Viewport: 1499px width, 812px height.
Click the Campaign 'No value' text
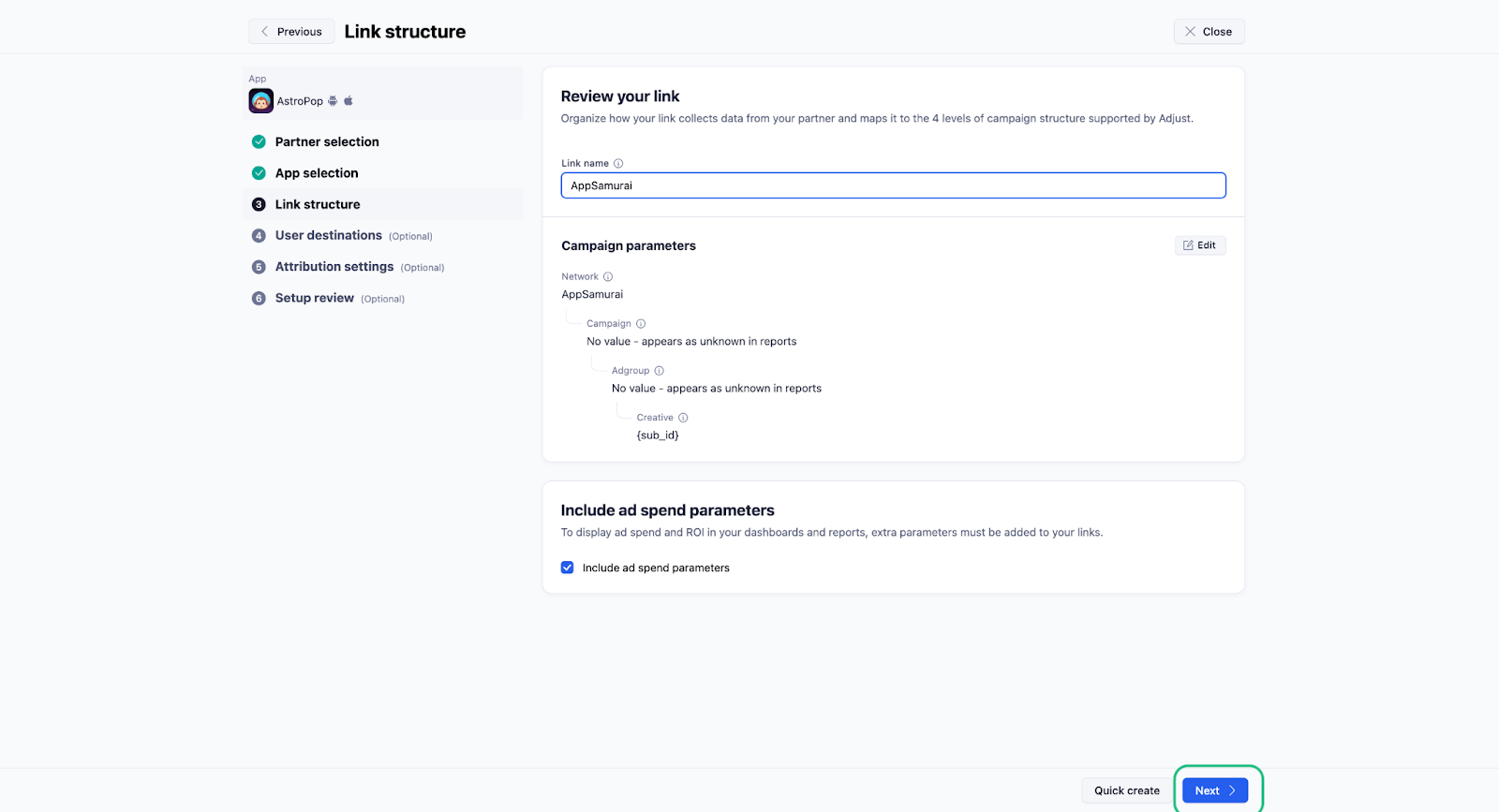[691, 342]
